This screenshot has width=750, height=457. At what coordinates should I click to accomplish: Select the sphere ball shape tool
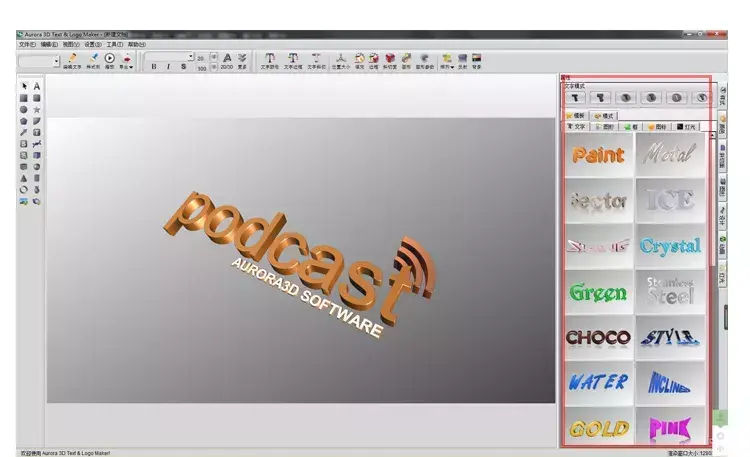tap(37, 167)
